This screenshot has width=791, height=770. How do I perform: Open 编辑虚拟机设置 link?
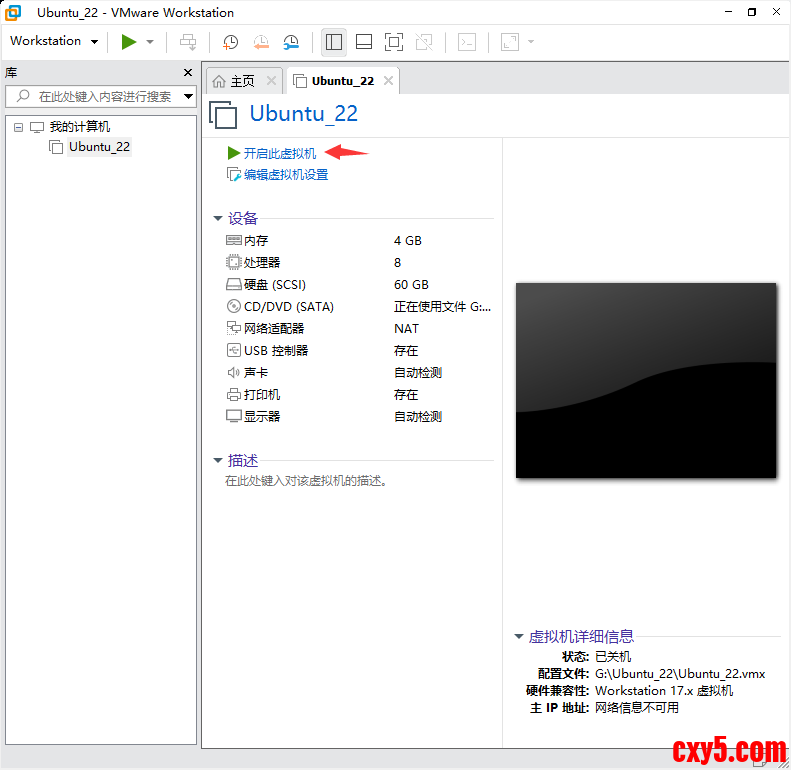pos(285,175)
